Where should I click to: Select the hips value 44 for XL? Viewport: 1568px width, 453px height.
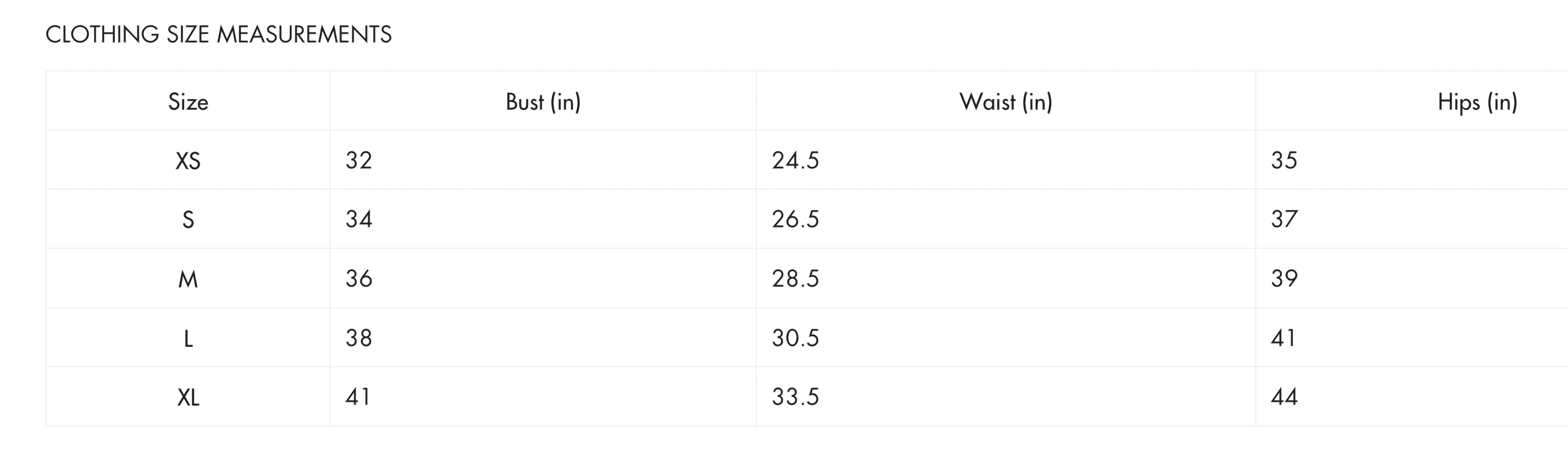pyautogui.click(x=1284, y=397)
